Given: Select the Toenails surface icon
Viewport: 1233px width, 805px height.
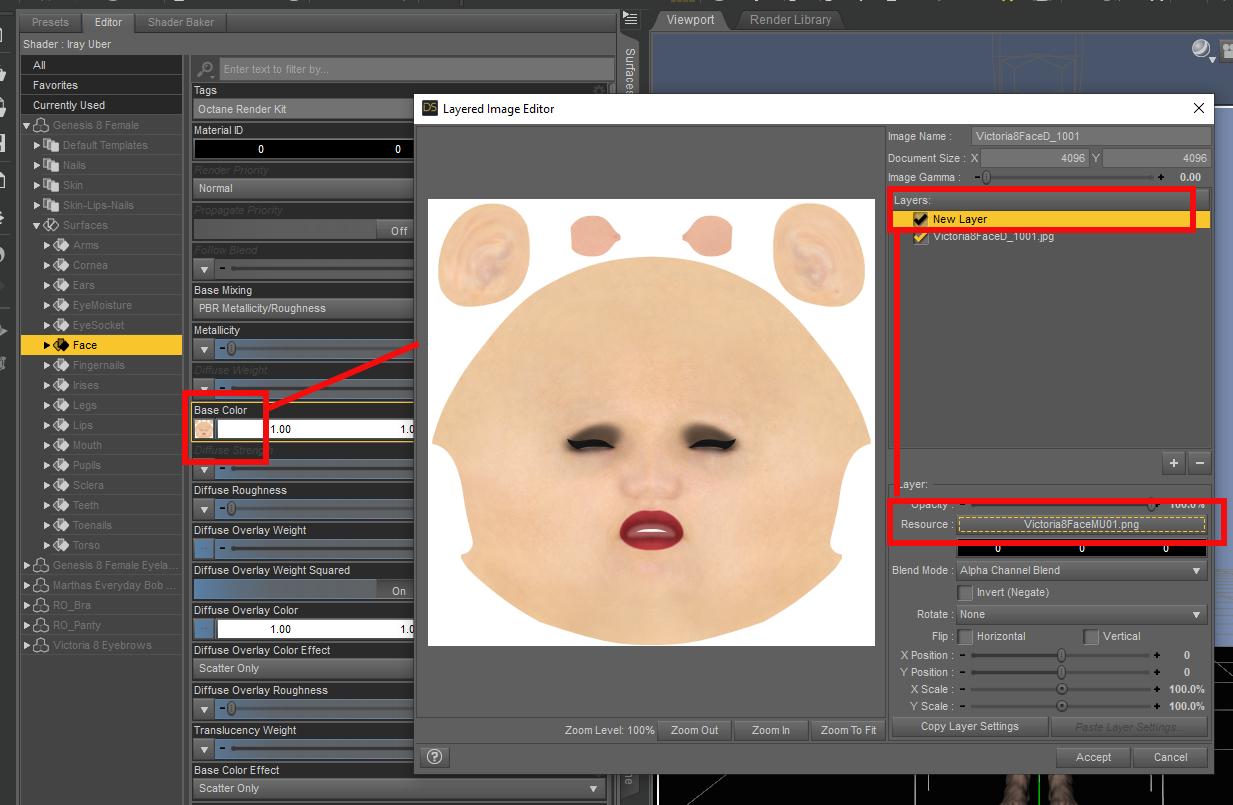Looking at the screenshot, I should point(61,525).
